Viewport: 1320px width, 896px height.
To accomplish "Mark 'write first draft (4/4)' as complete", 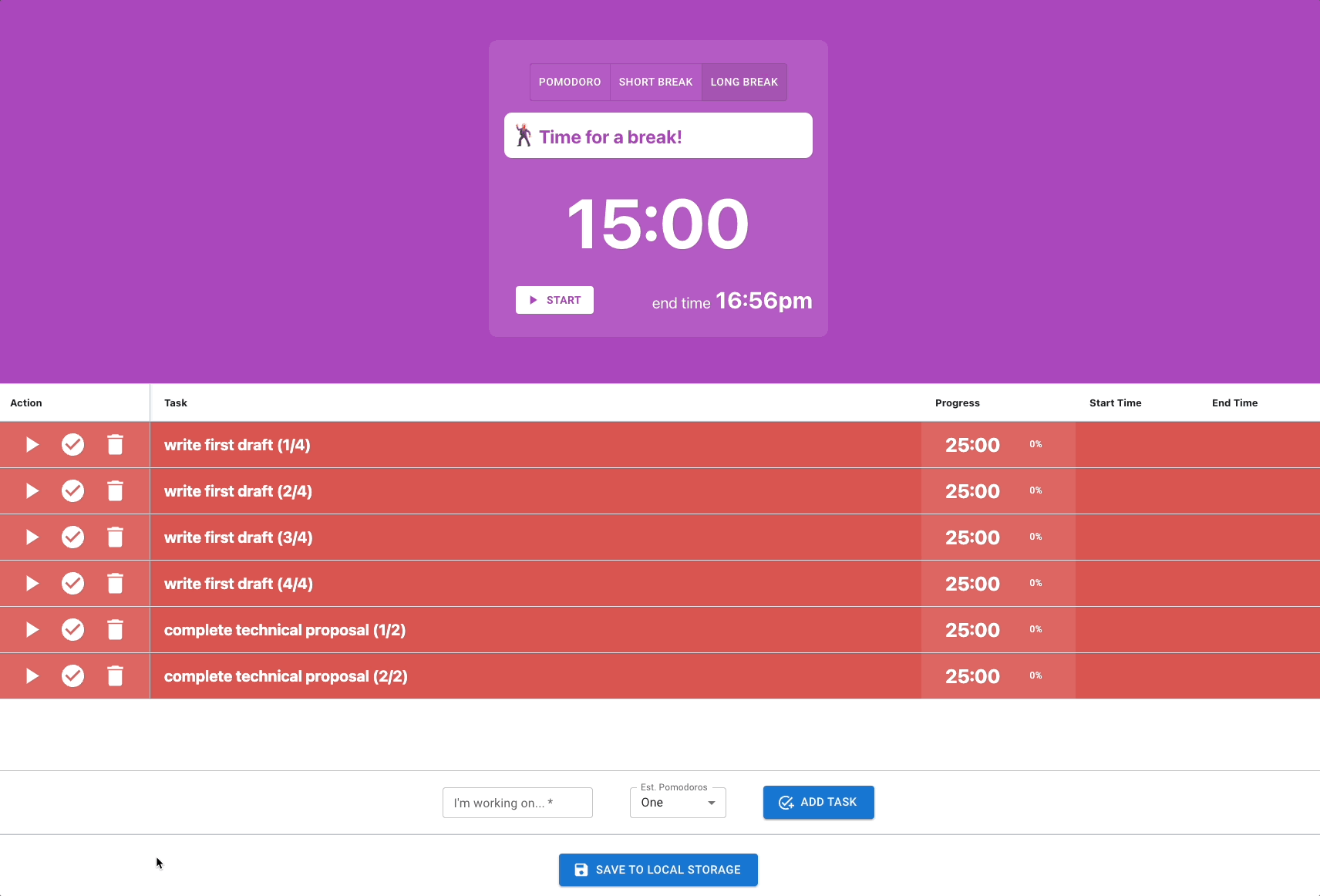I will (x=73, y=584).
